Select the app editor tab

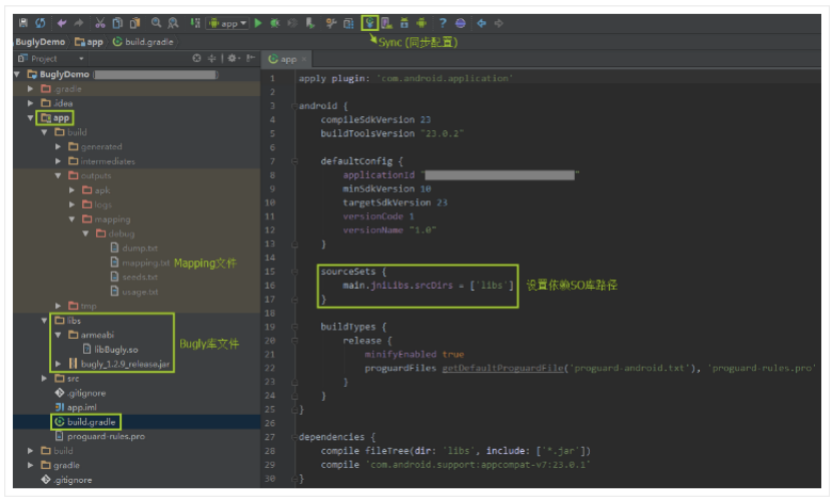coord(287,59)
